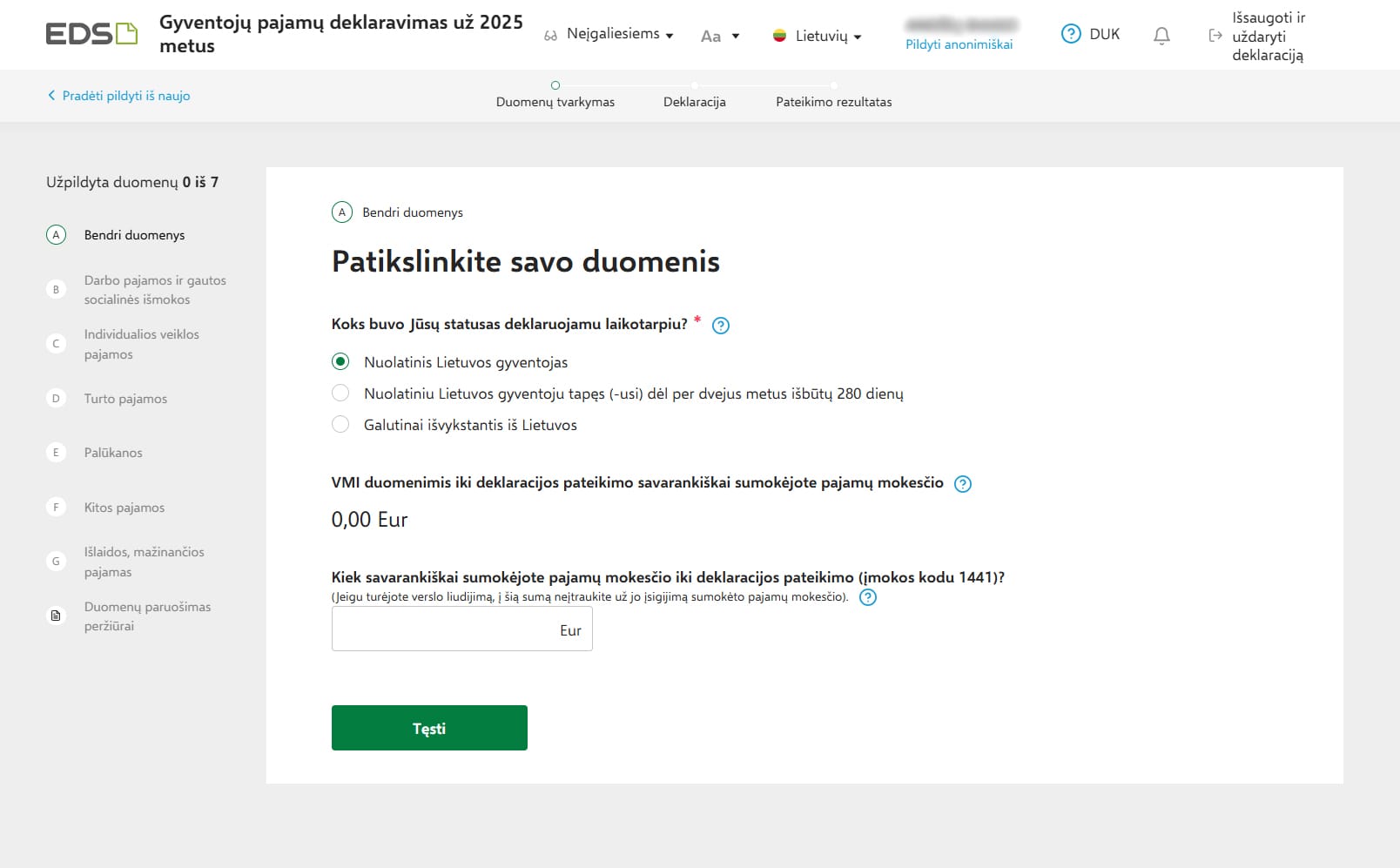Go to Darbo pajamos sidebar section
1400x868 pixels.
click(154, 290)
